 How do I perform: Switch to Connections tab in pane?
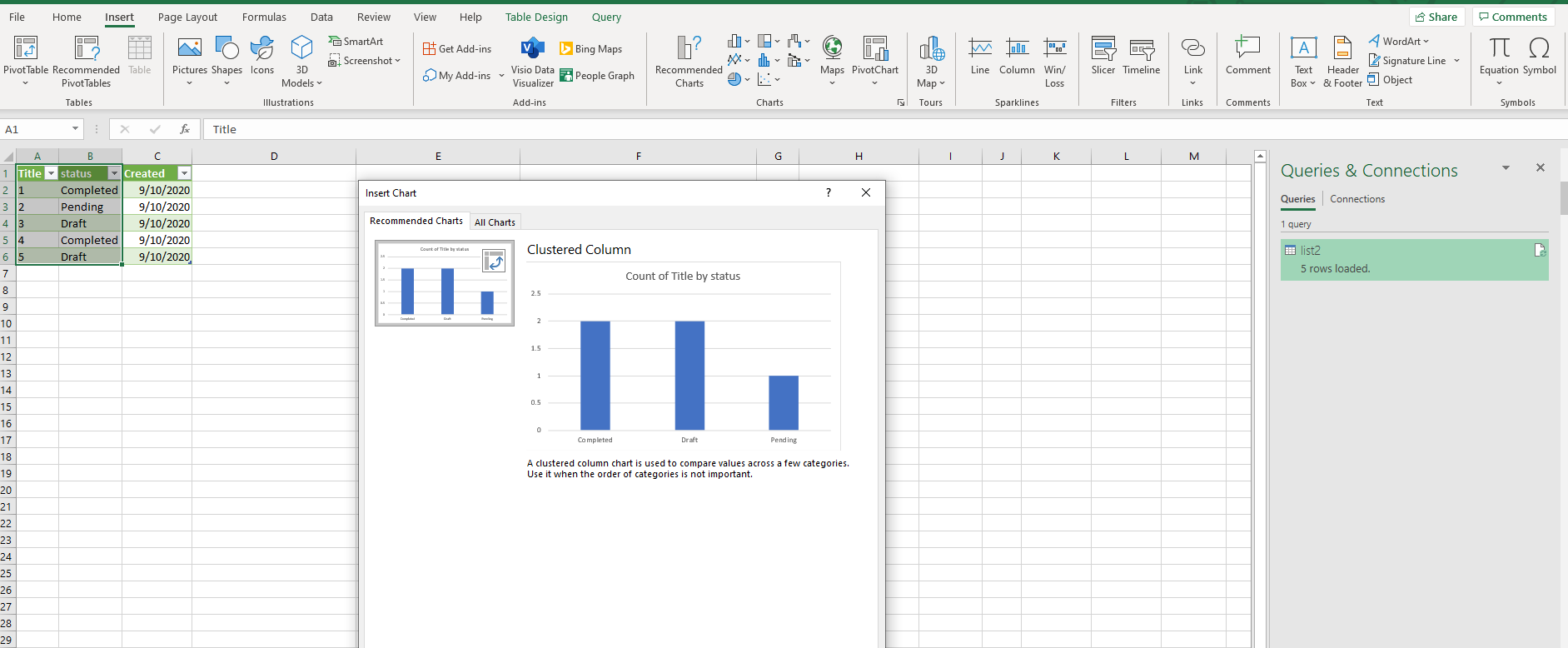click(1357, 199)
